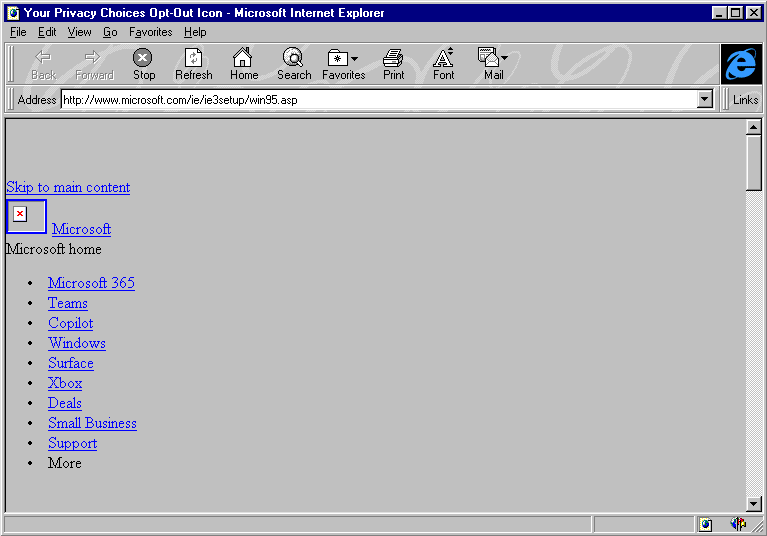The width and height of the screenshot is (767, 536).
Task: Open the Teams link
Action: 68,303
